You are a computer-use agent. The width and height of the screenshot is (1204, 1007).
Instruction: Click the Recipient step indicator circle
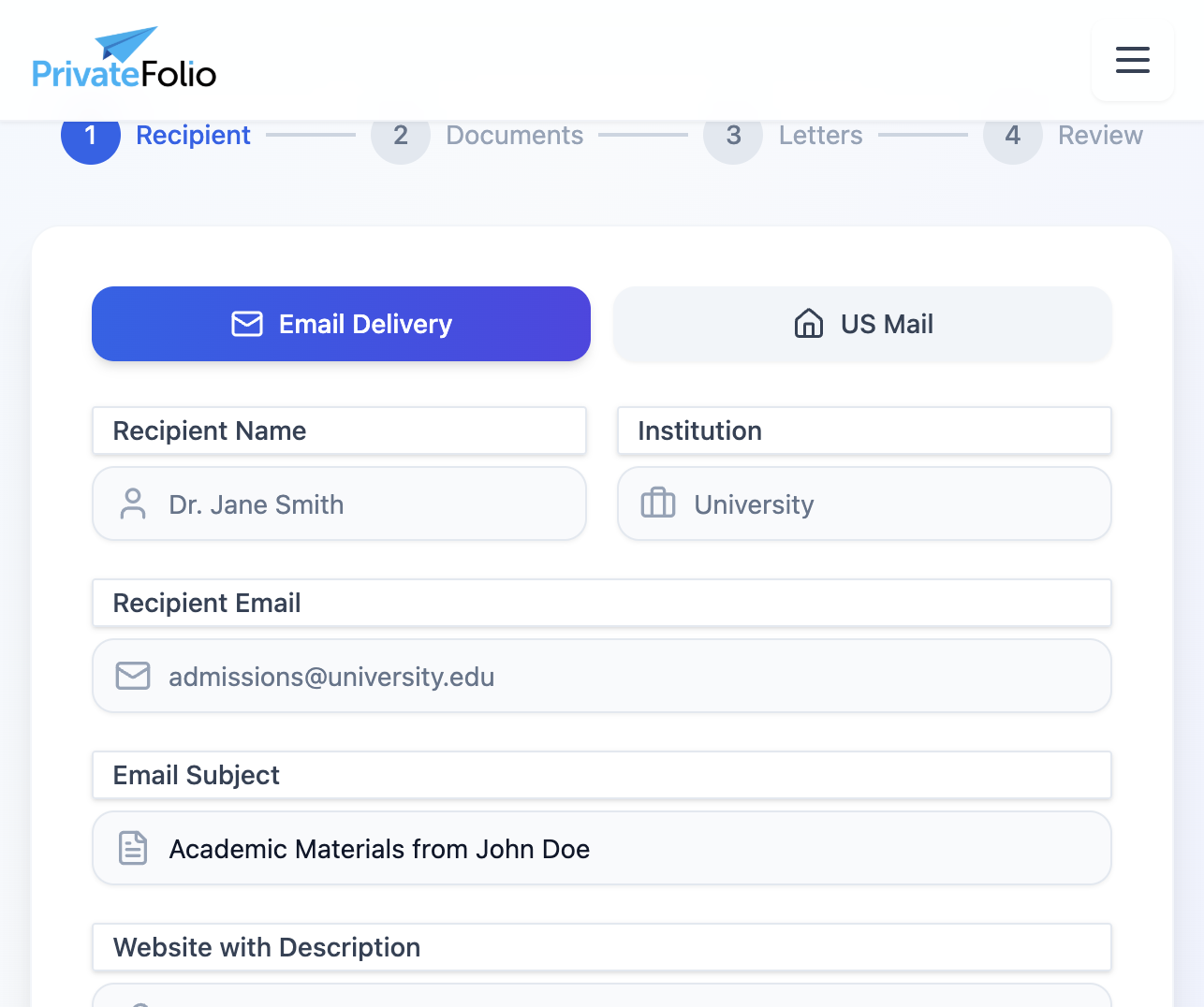(x=90, y=135)
